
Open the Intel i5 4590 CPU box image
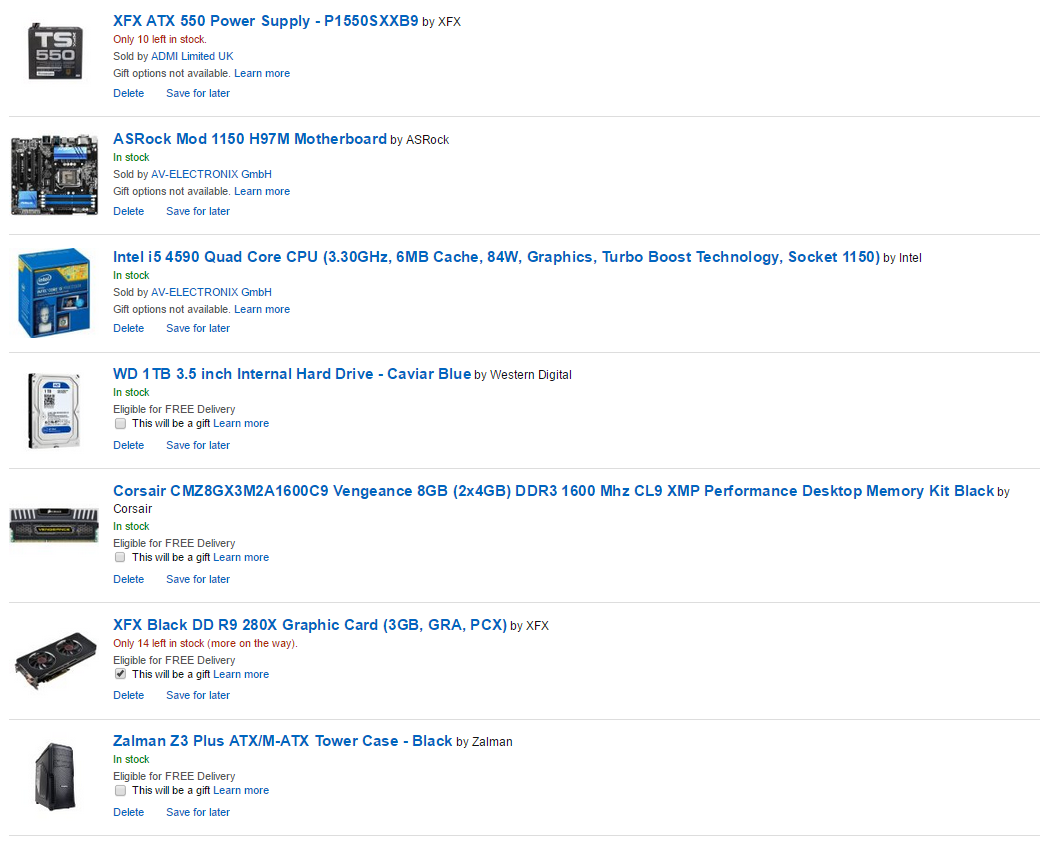(54, 293)
